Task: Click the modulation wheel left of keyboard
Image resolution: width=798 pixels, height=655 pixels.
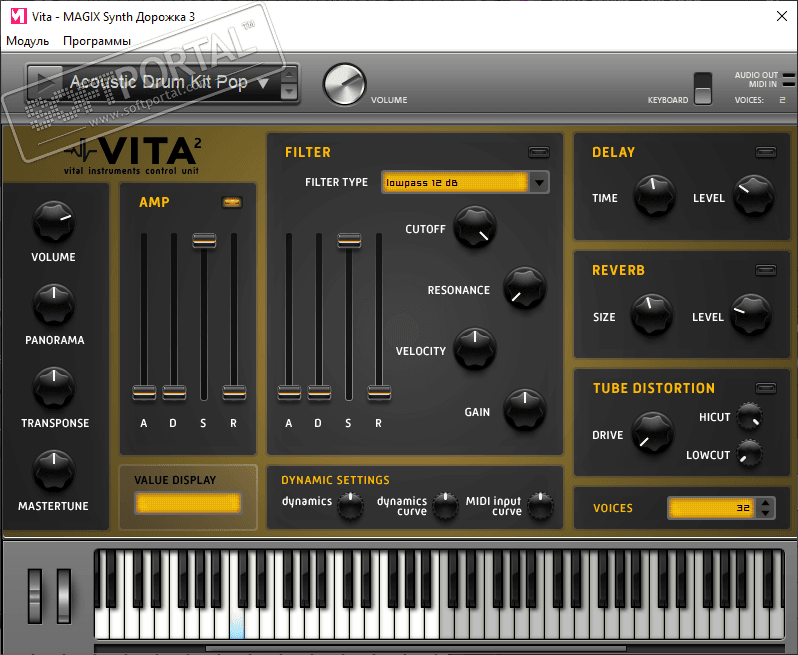Action: click(x=64, y=596)
